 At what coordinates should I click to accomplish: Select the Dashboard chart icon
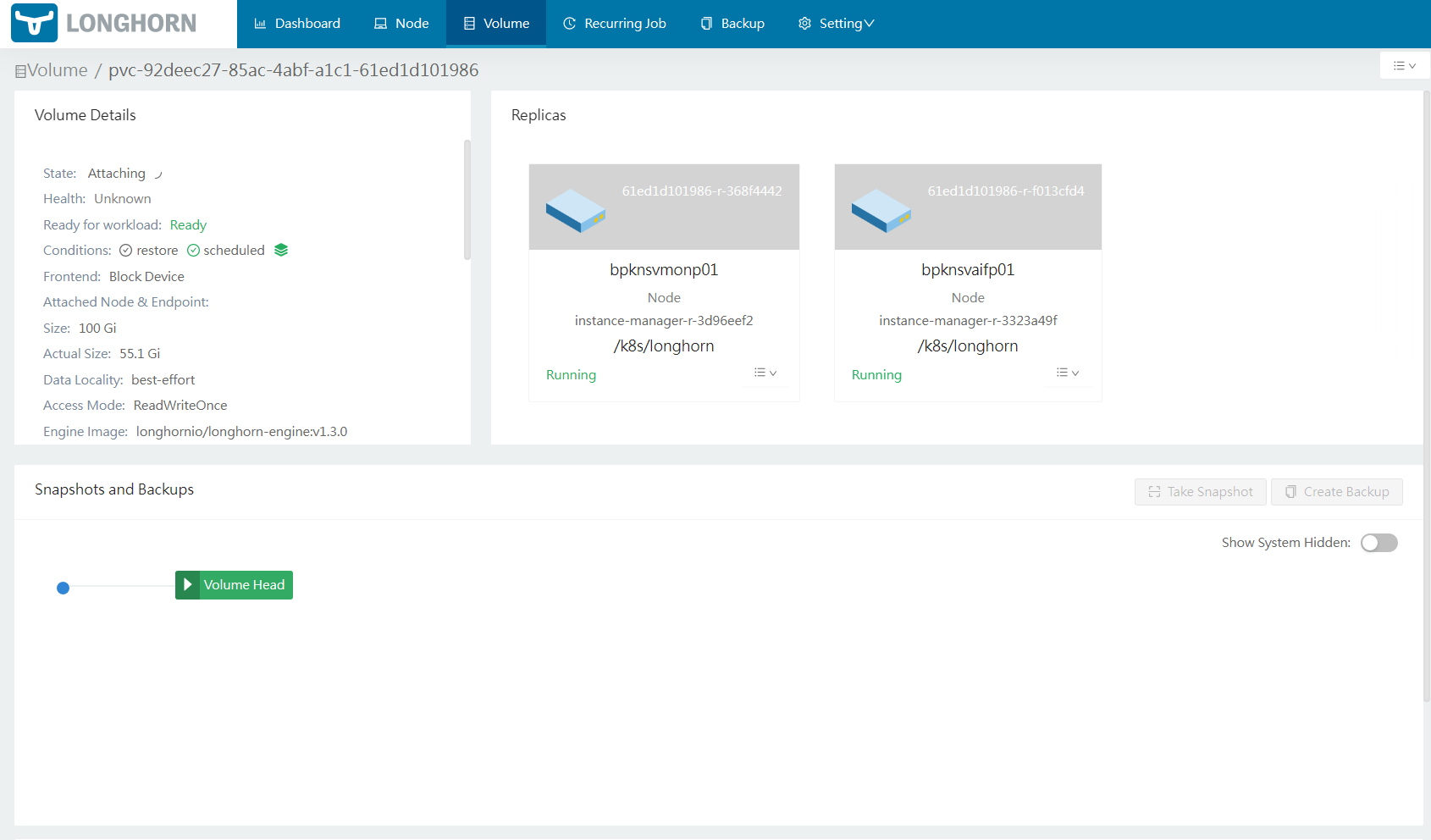pos(262,23)
